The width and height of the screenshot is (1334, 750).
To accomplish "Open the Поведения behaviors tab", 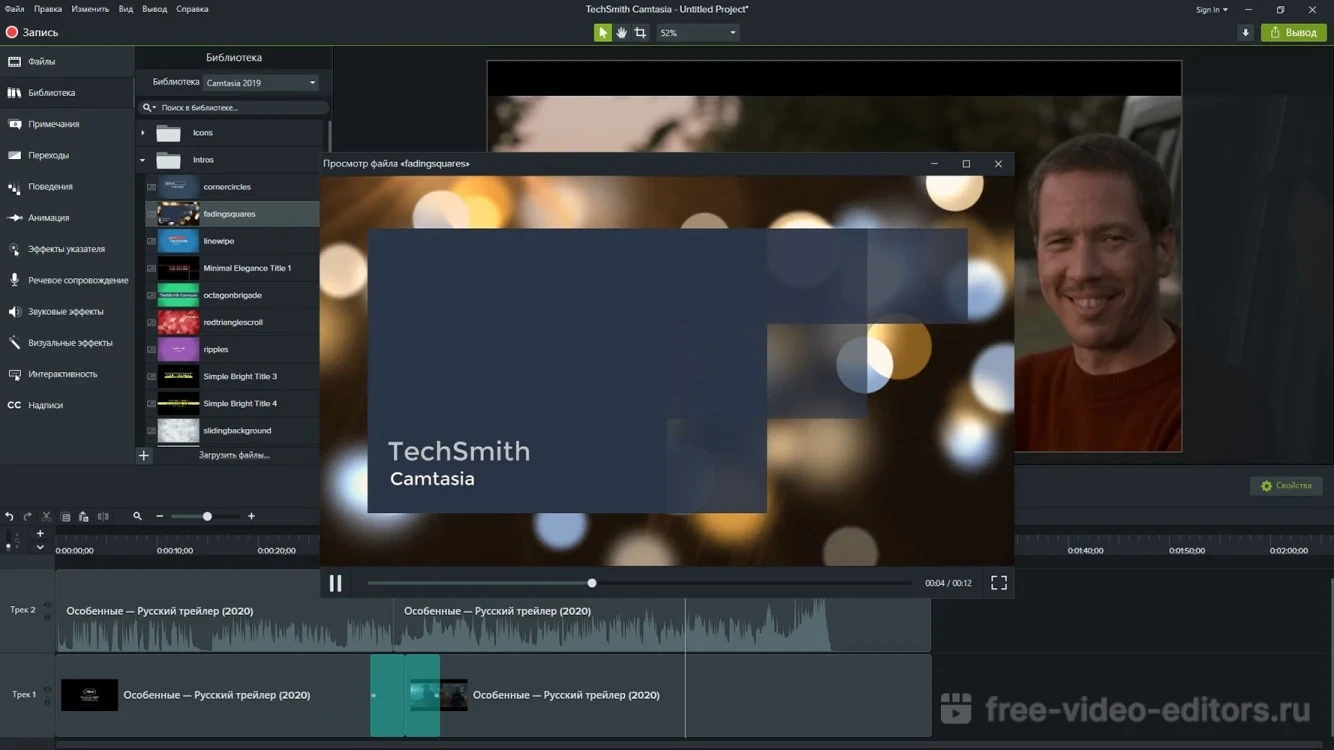I will [67, 186].
